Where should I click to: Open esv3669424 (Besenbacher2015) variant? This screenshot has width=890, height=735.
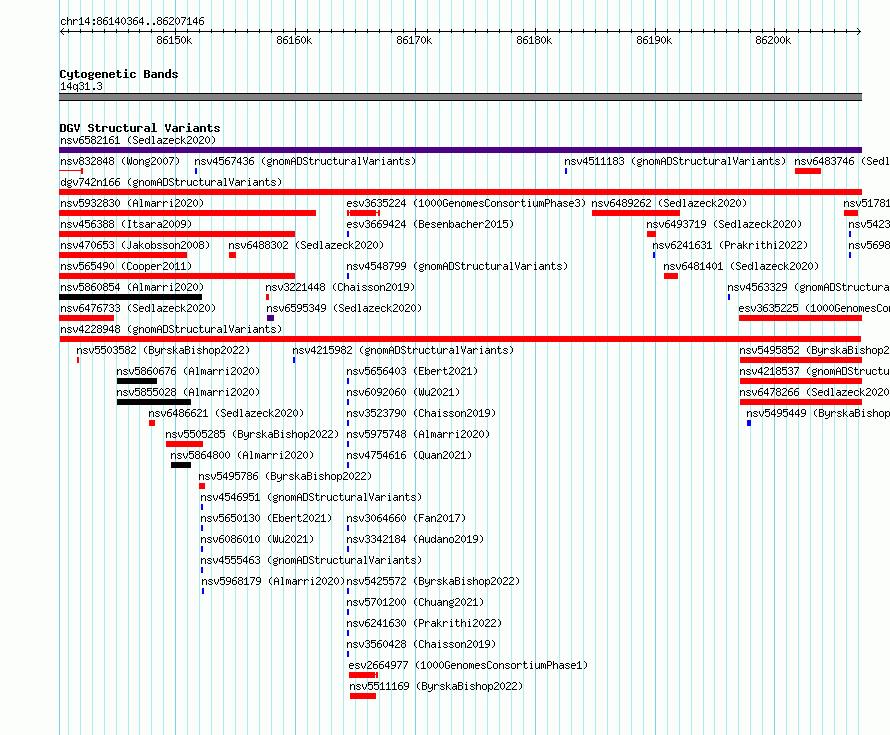430,224
